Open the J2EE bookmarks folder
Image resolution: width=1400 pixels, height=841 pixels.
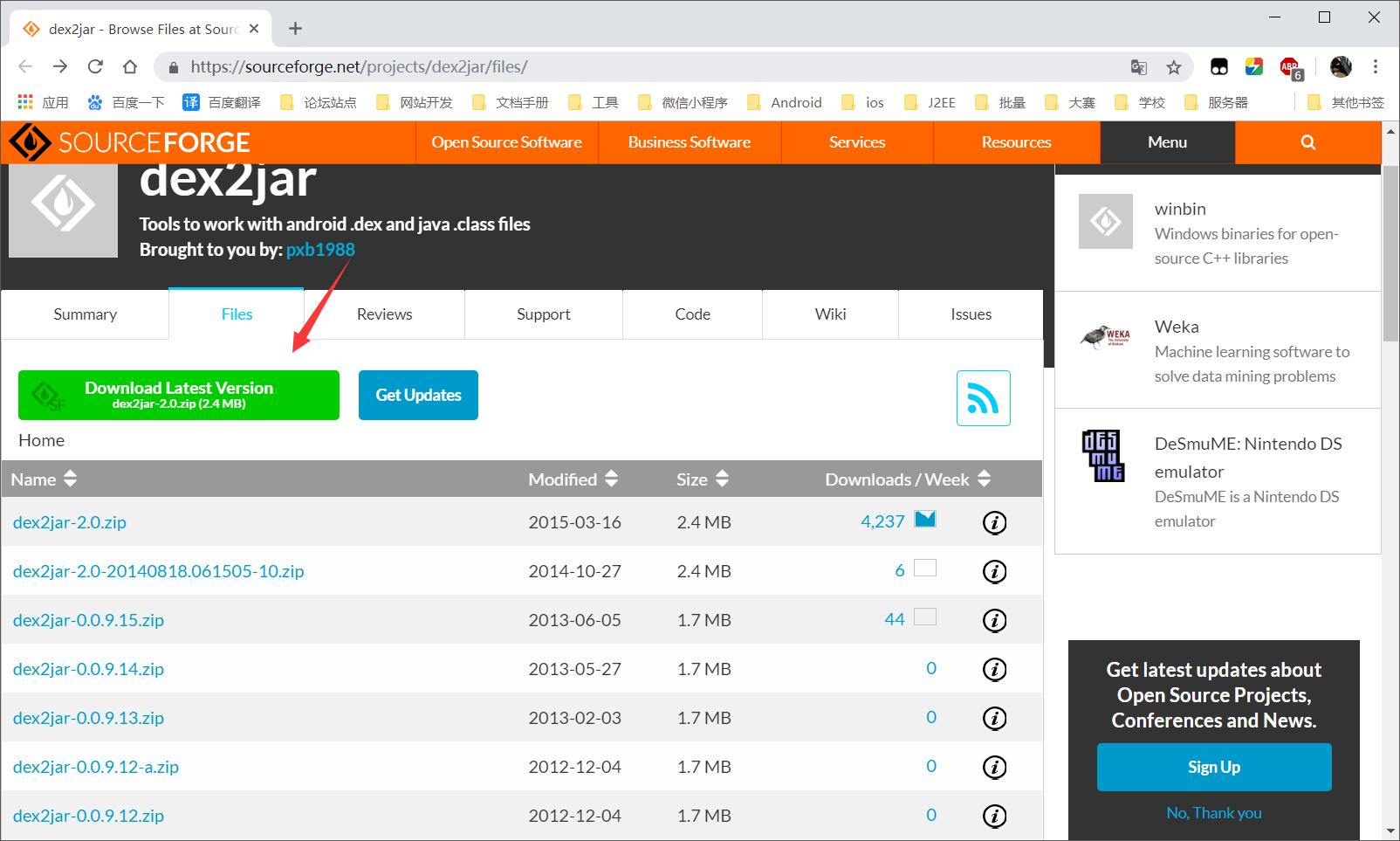click(x=930, y=102)
